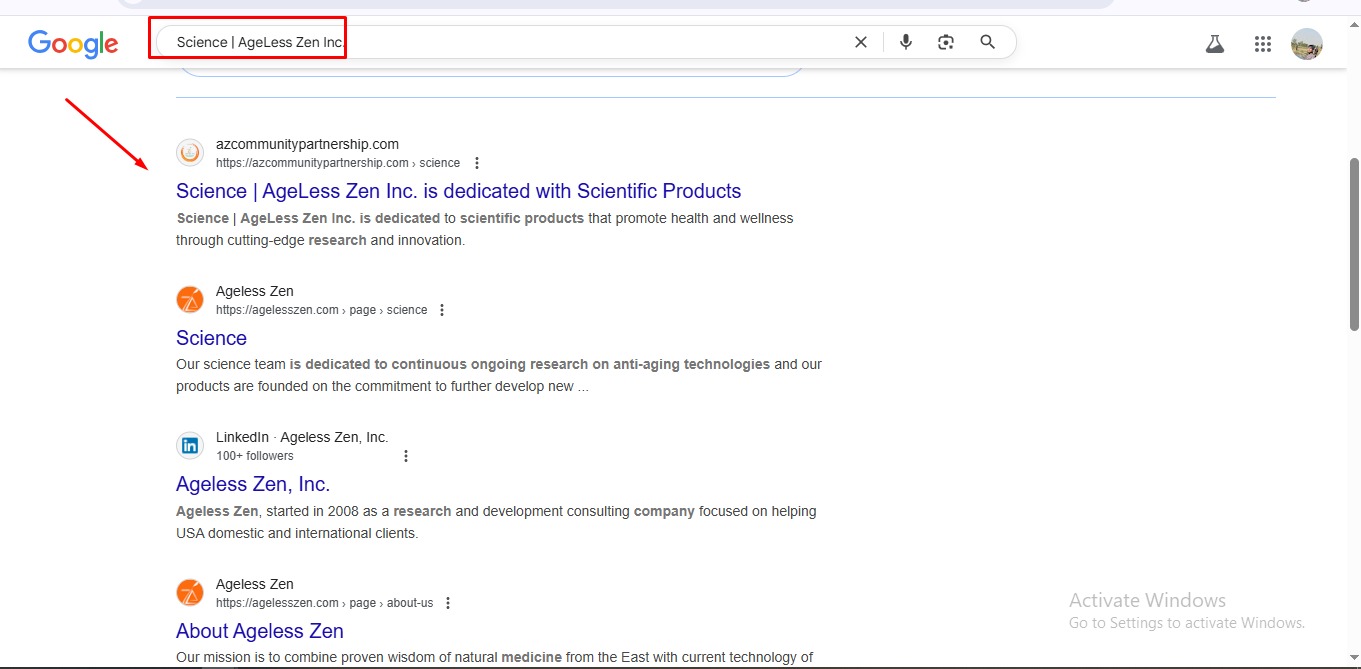Image resolution: width=1361 pixels, height=669 pixels.
Task: Click the Google logo
Action: (73, 43)
